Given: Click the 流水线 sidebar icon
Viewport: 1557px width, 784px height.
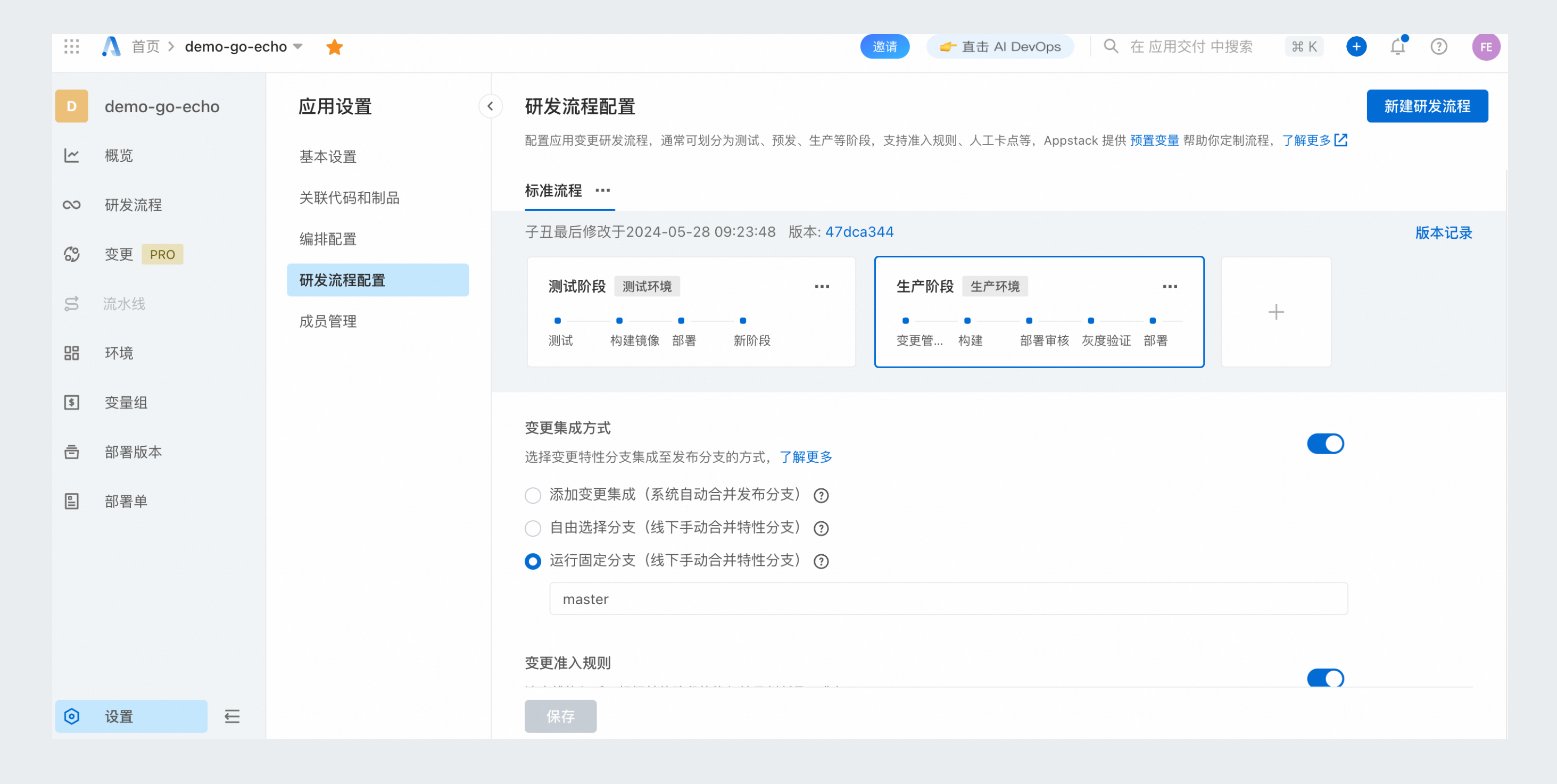Looking at the screenshot, I should click(72, 304).
